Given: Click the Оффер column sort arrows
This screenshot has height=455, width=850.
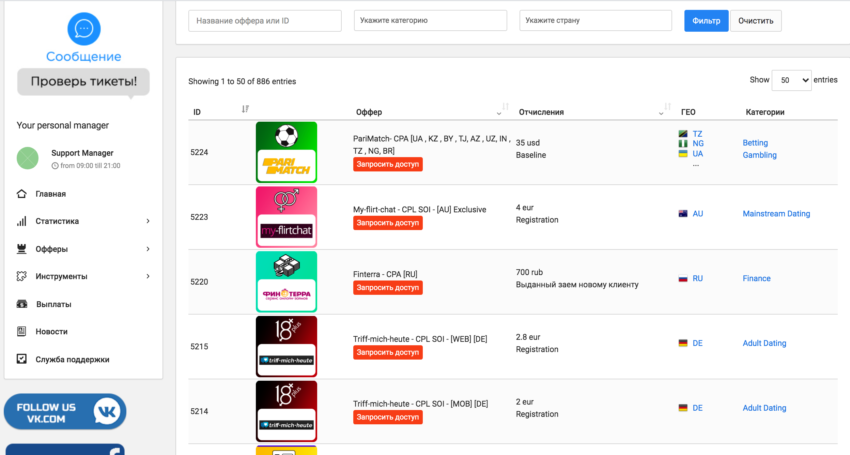Looking at the screenshot, I should (x=505, y=106).
